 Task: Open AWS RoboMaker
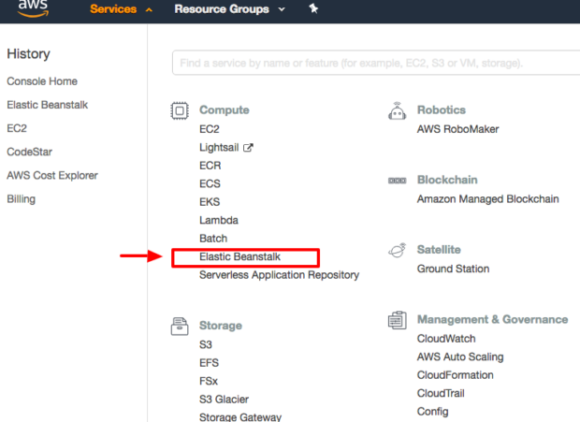point(458,129)
